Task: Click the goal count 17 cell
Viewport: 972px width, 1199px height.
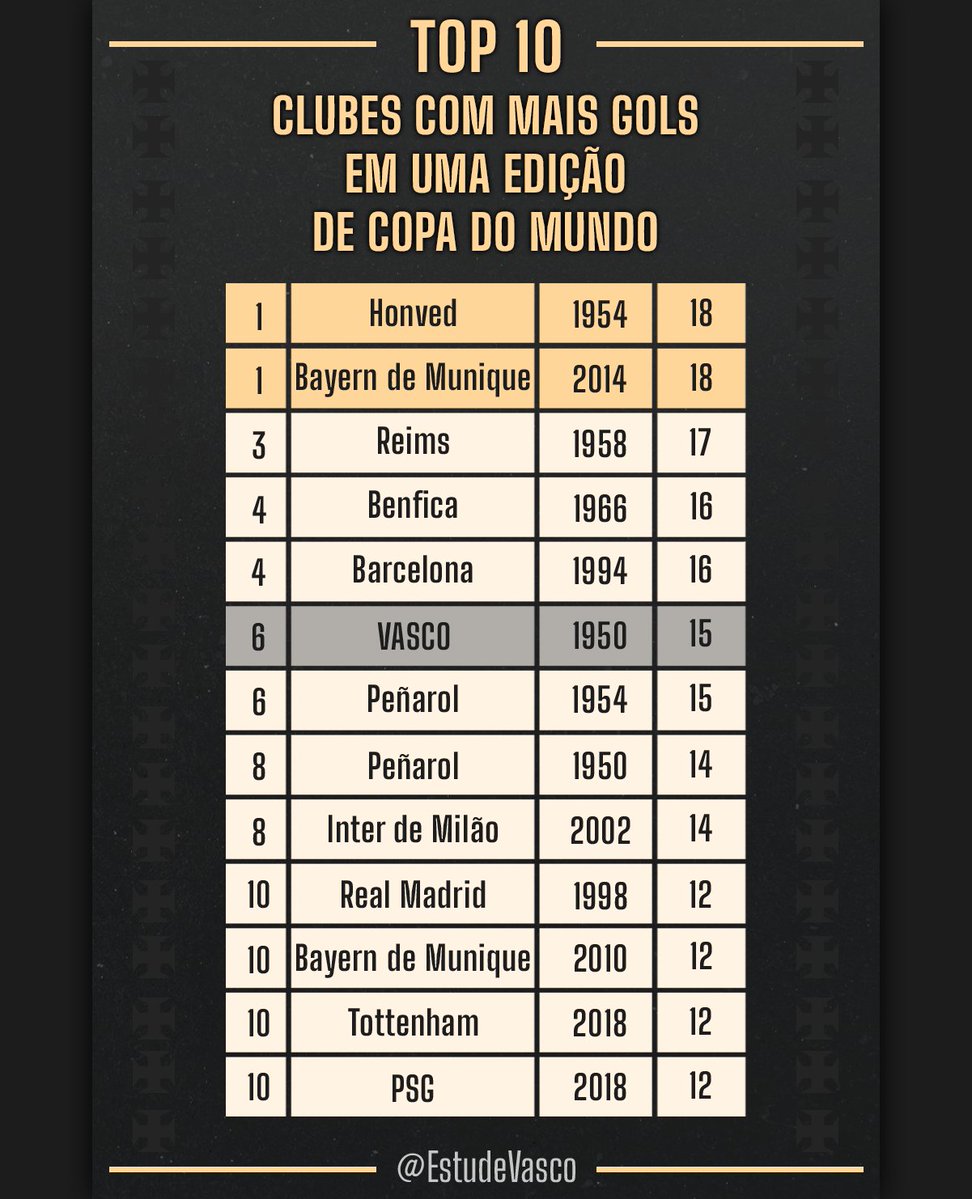Action: [700, 442]
